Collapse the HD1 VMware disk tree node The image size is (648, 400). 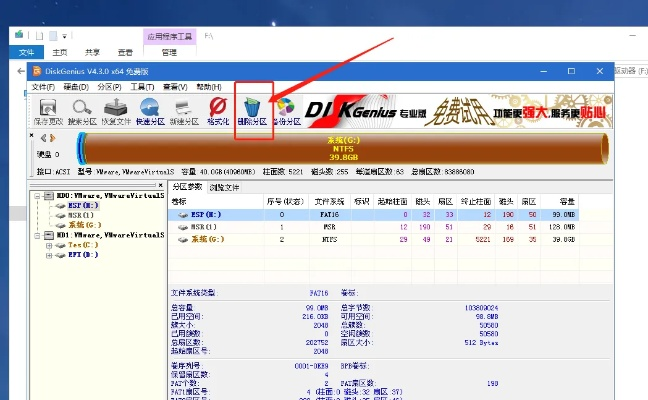[37, 236]
